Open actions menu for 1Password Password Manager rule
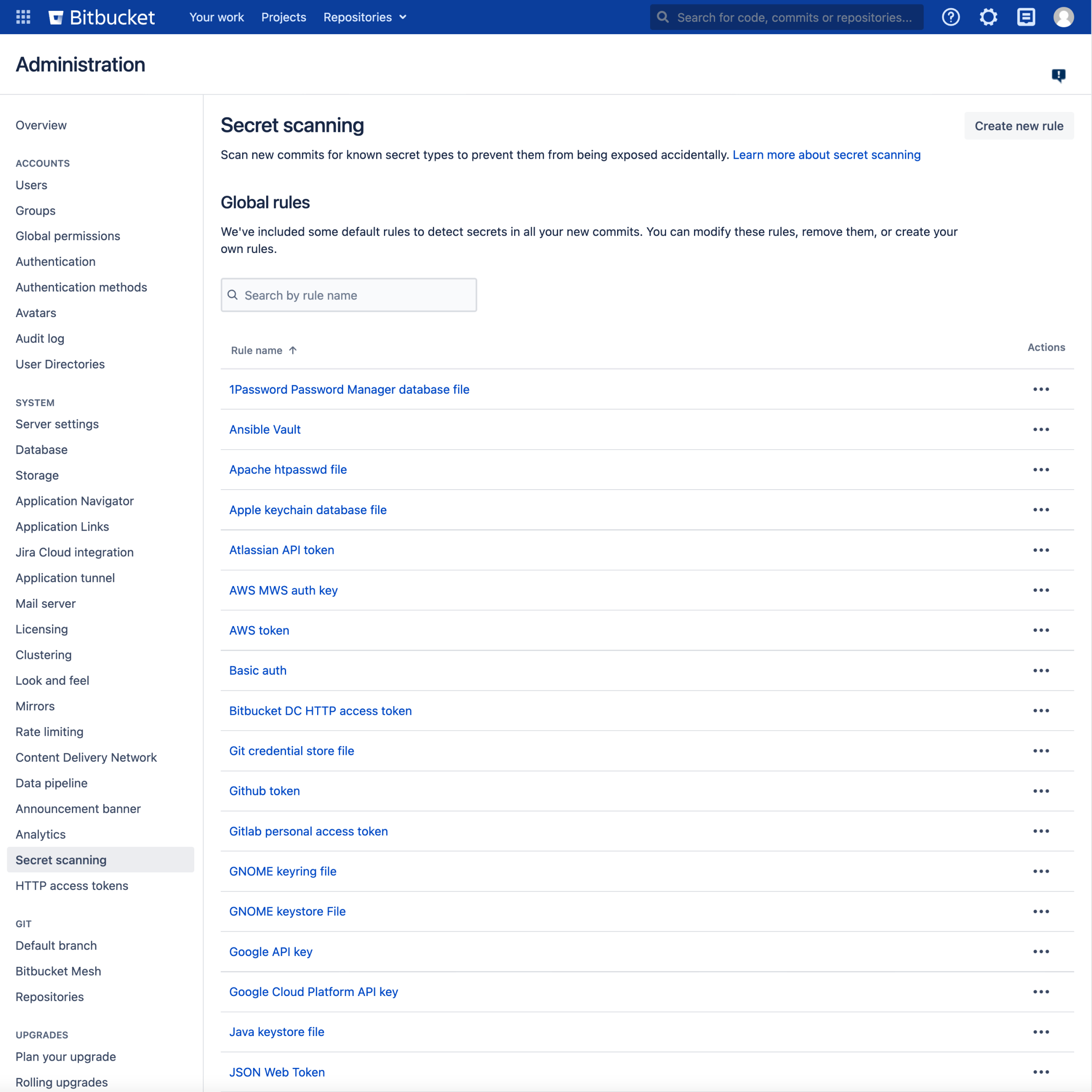1092x1092 pixels. click(1041, 389)
